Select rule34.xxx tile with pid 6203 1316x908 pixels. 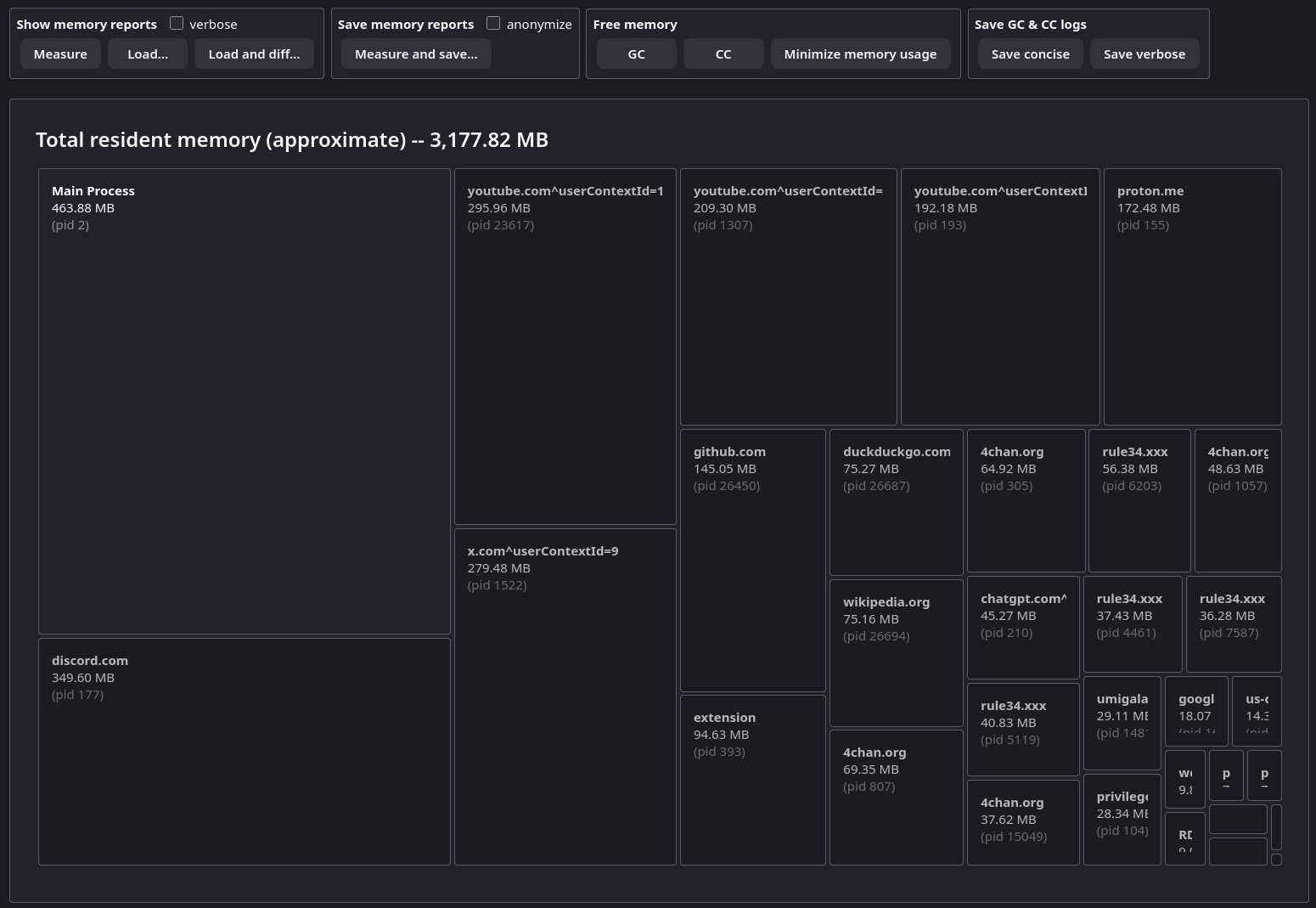1139,500
